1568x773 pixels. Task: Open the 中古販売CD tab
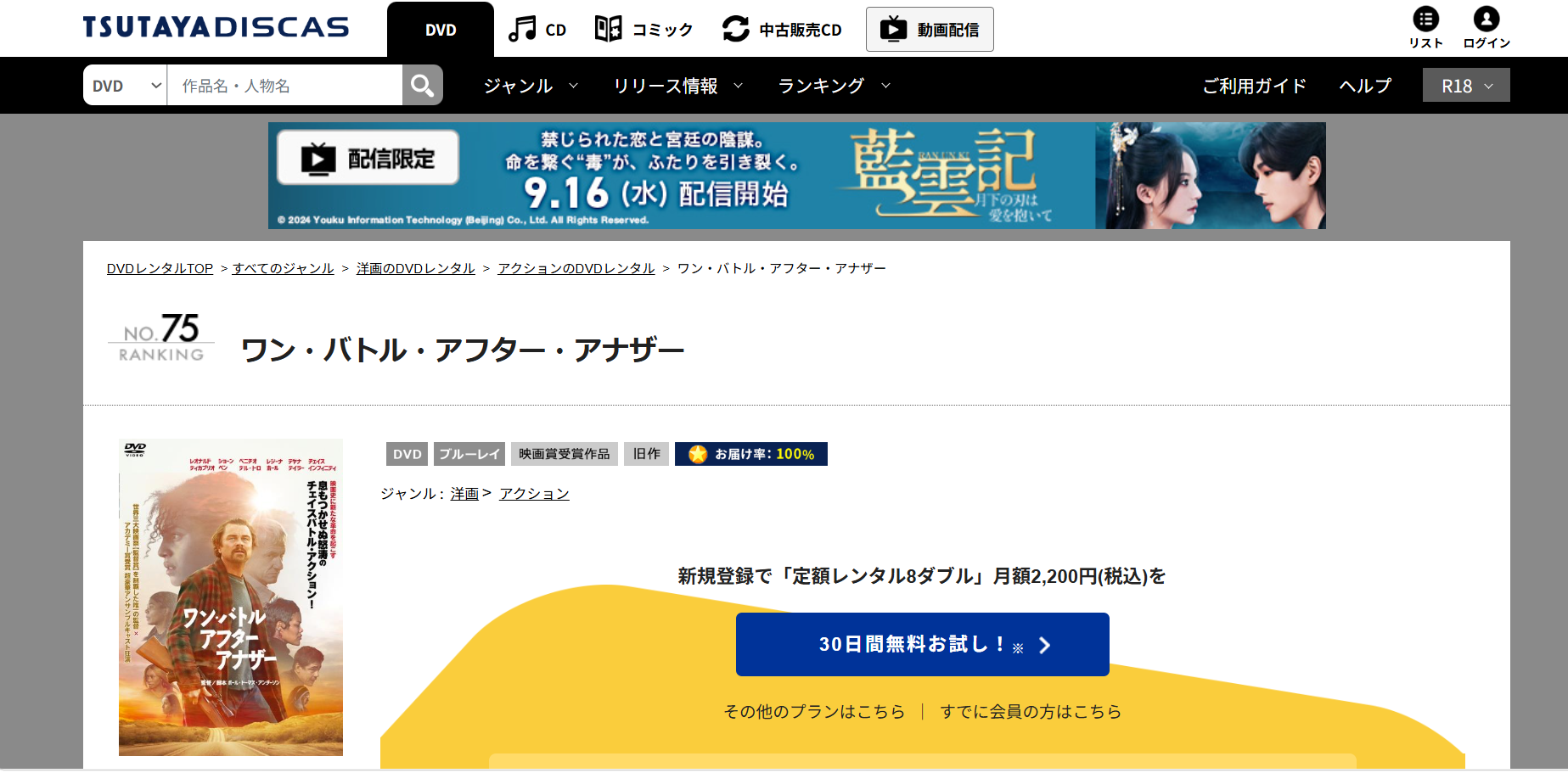801,30
